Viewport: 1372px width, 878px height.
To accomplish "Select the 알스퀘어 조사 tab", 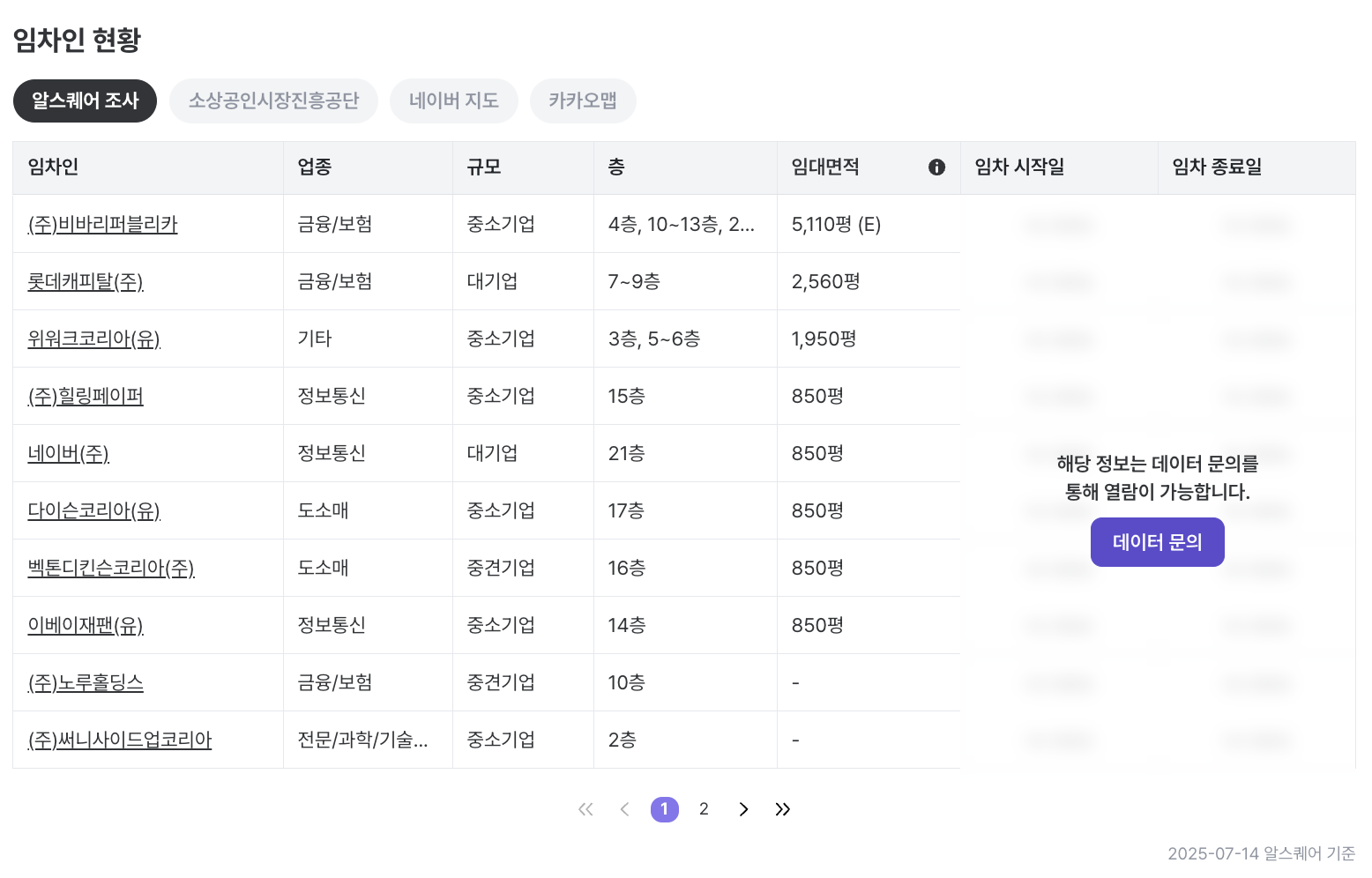I will coord(85,101).
